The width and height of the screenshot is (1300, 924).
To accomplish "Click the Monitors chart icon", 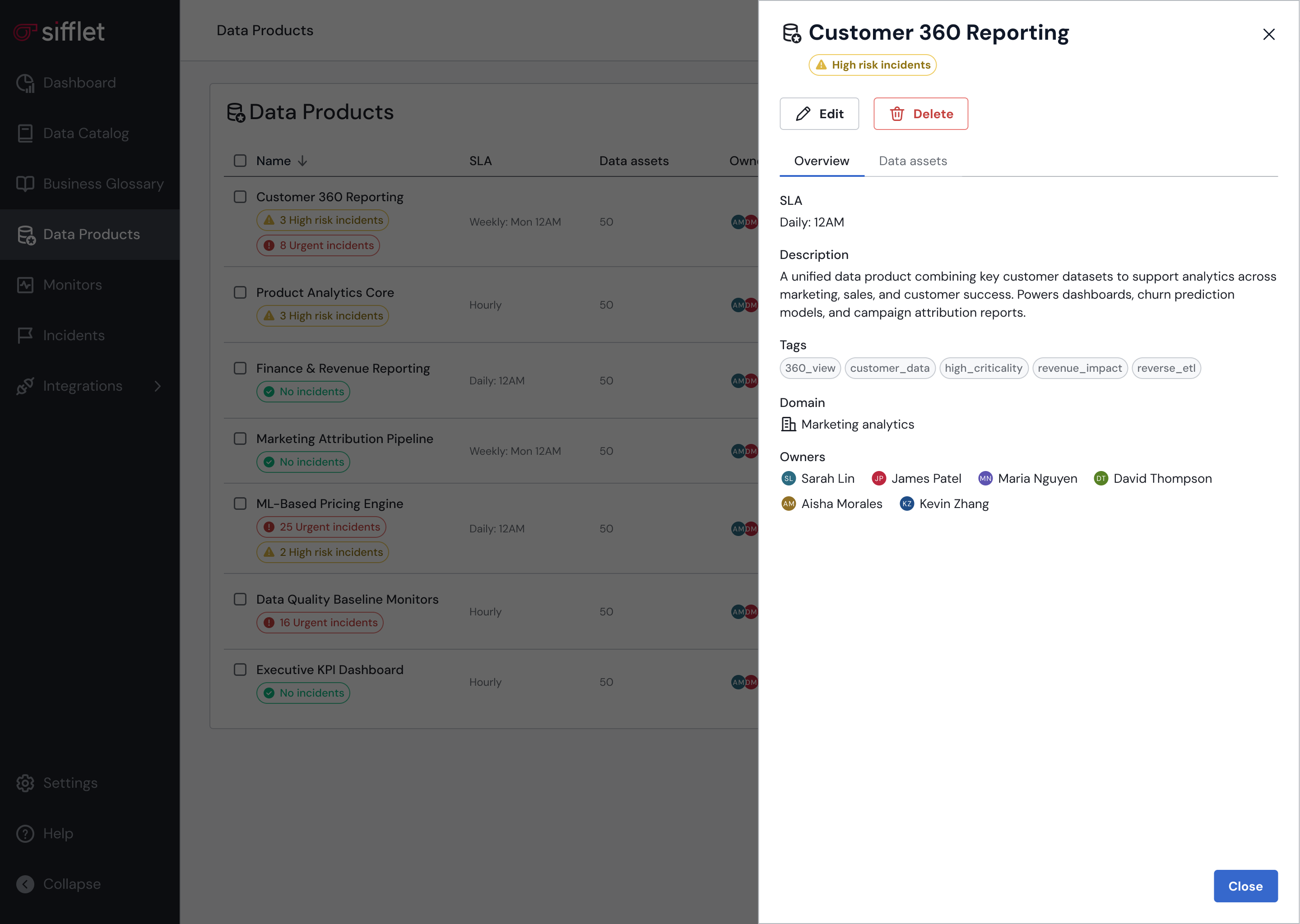I will 25,285.
